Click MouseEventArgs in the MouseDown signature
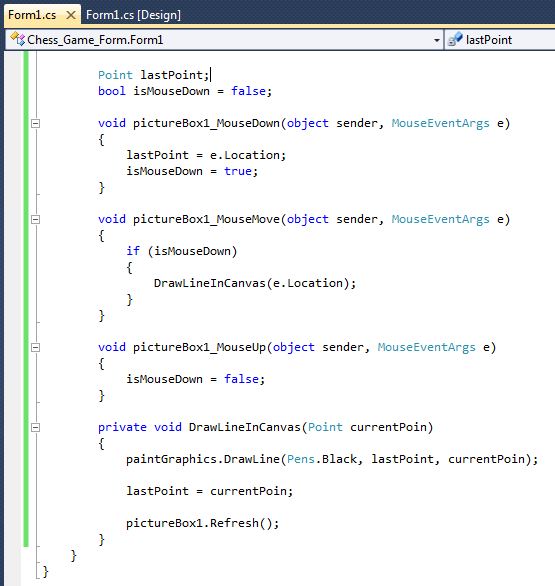Image resolution: width=555 pixels, height=586 pixels. [440, 123]
